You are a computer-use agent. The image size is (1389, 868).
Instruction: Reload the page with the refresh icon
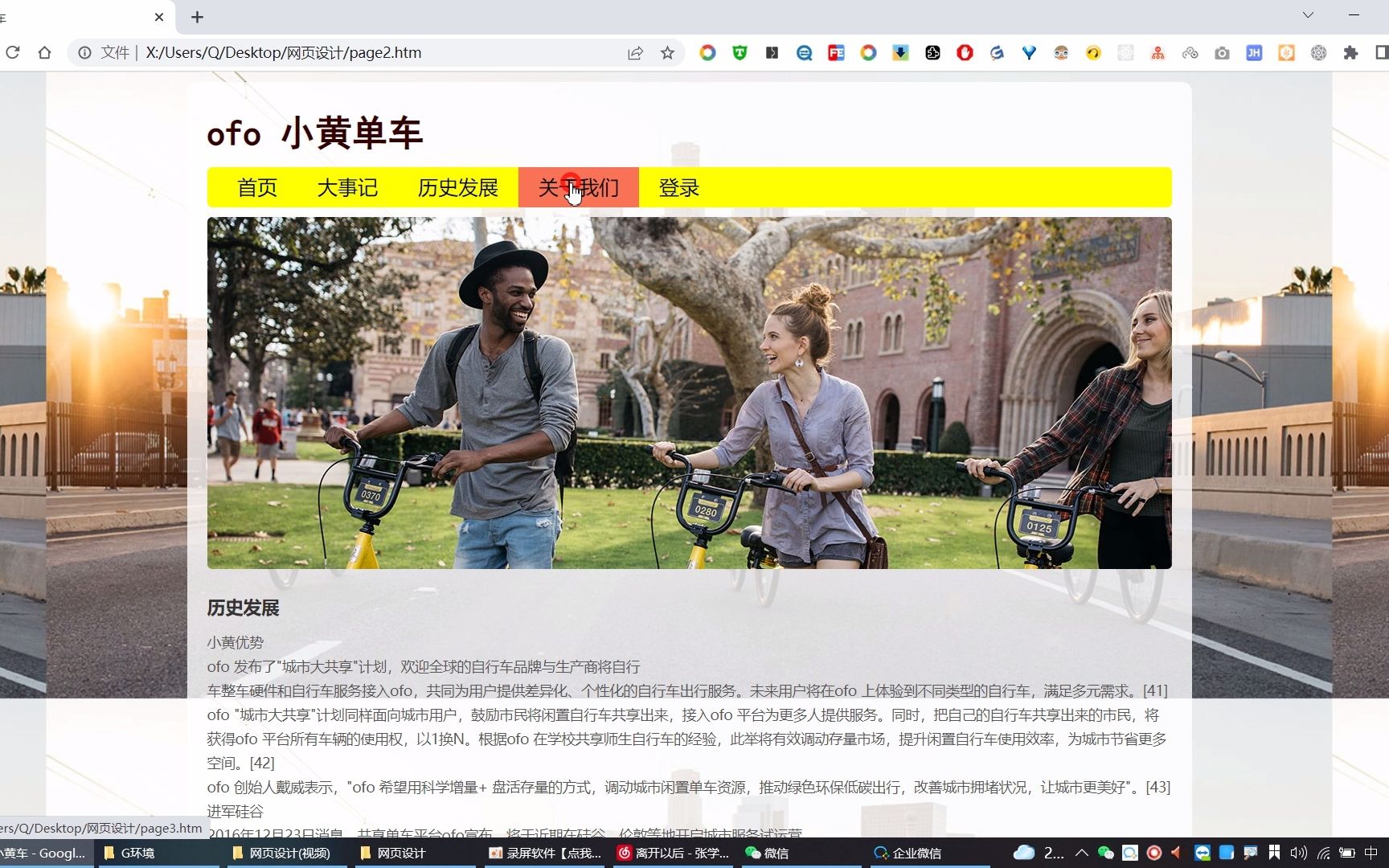click(12, 52)
